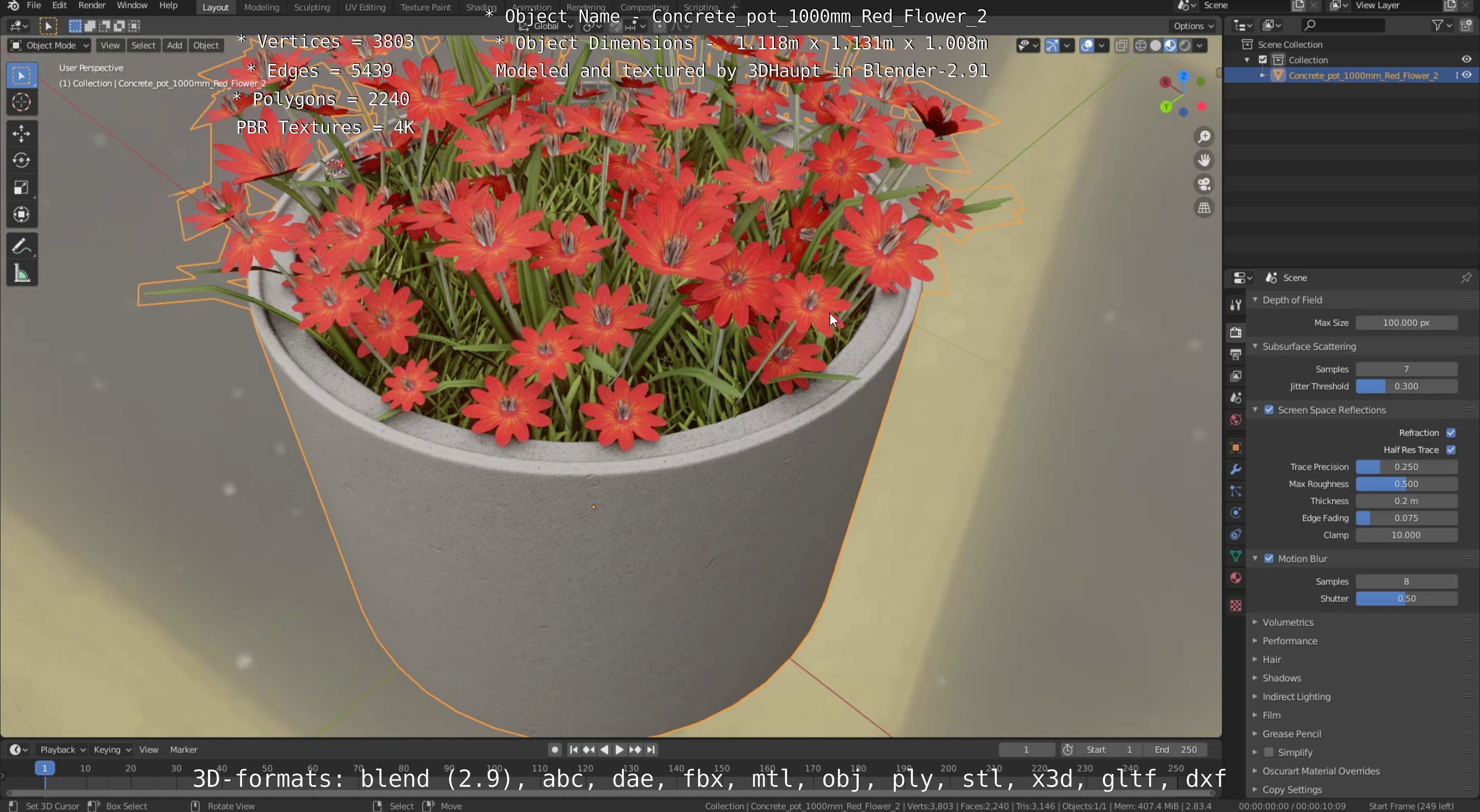Image resolution: width=1480 pixels, height=812 pixels.
Task: Open the Render properties tab
Action: tap(1235, 332)
